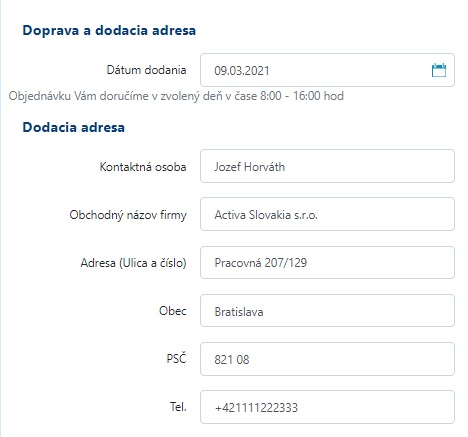The width and height of the screenshot is (468, 437).
Task: Click the Adresa (Ulica a číslo) label
Action: click(x=133, y=263)
